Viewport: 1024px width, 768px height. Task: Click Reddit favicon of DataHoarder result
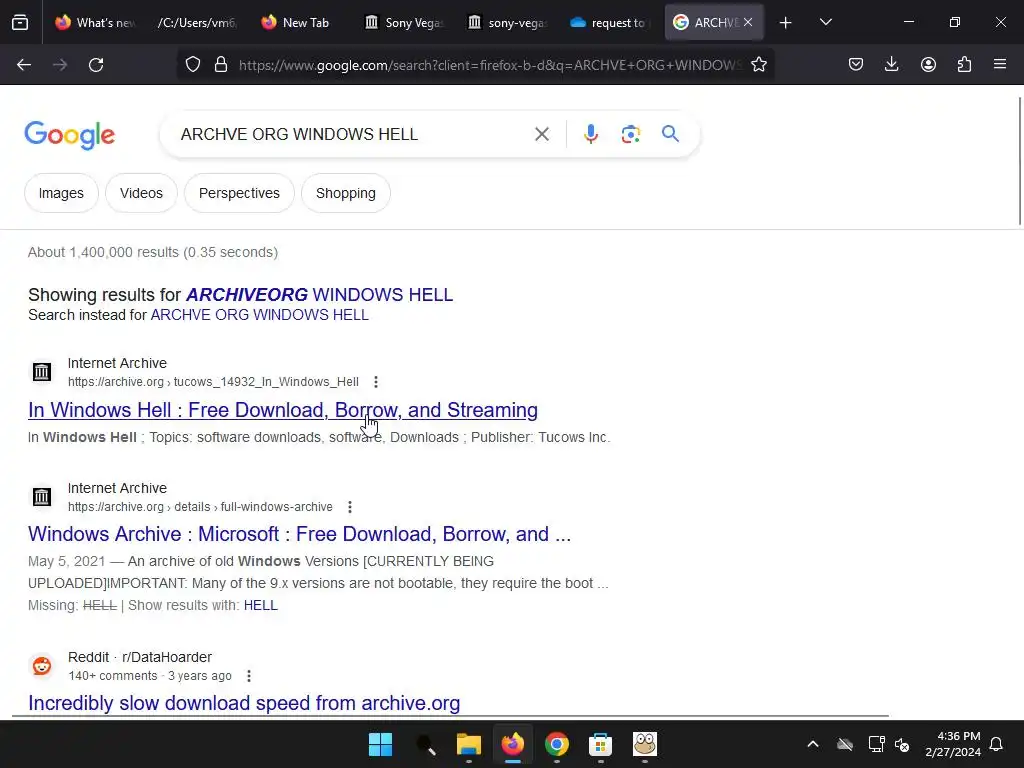42,666
